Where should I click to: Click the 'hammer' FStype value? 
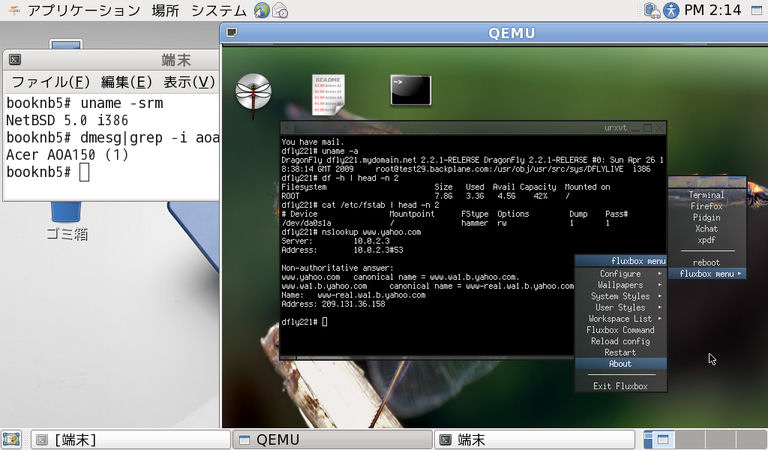click(x=475, y=223)
